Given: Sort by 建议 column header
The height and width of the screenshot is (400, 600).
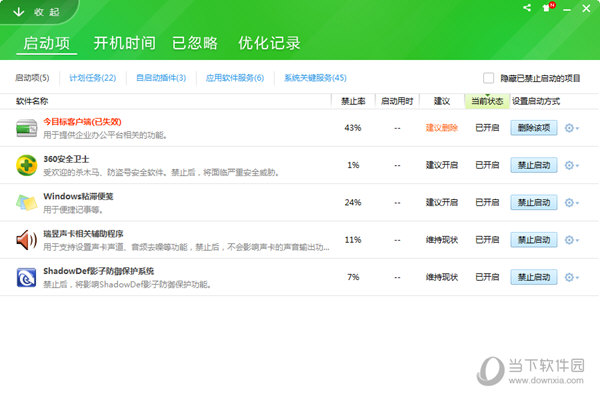Looking at the screenshot, I should pos(442,101).
